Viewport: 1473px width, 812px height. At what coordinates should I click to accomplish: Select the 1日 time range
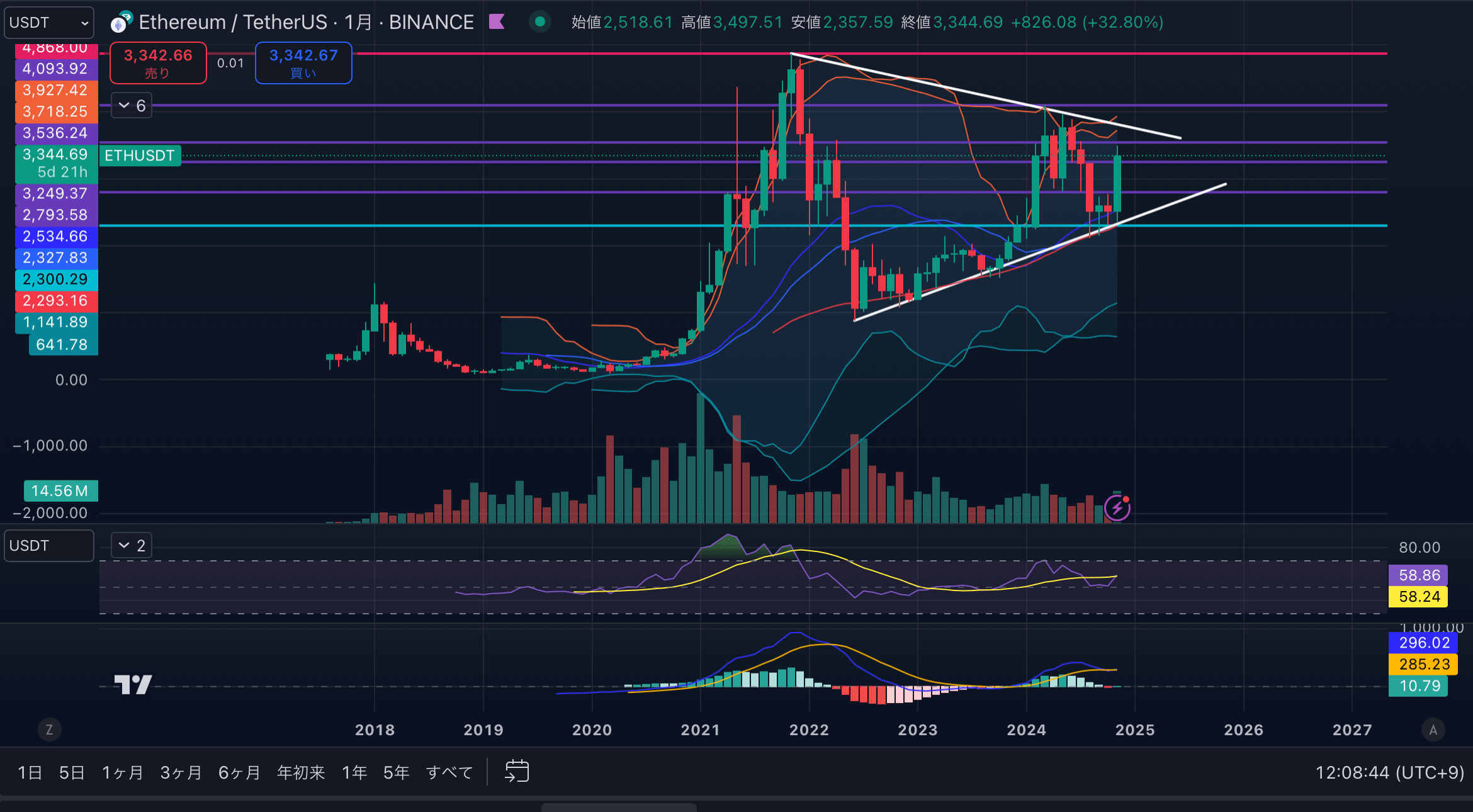click(30, 772)
